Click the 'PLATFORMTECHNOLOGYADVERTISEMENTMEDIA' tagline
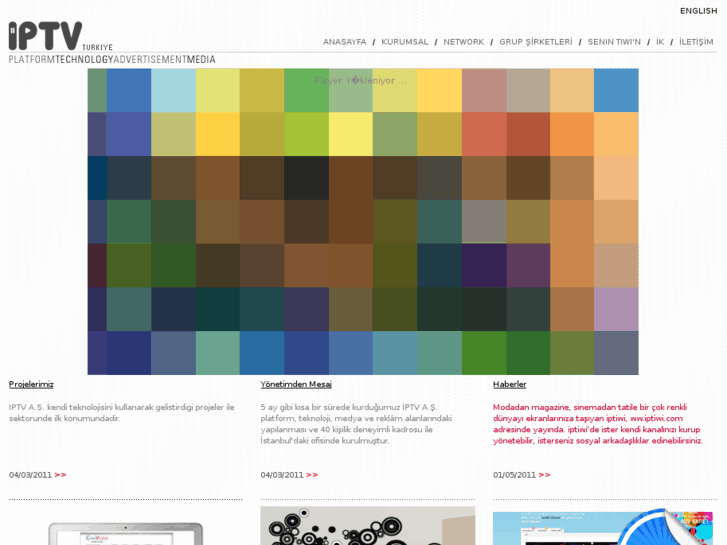 [x=112, y=59]
